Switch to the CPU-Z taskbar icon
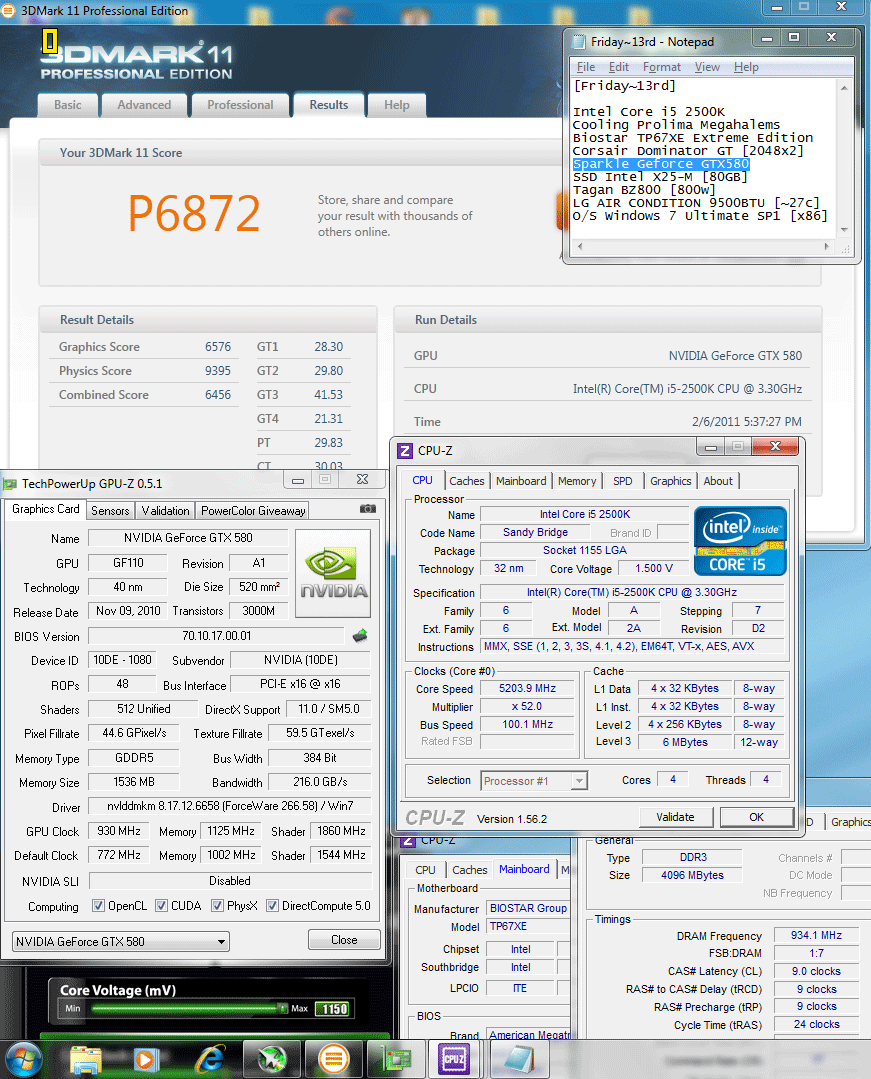The image size is (871, 1079). click(454, 1060)
